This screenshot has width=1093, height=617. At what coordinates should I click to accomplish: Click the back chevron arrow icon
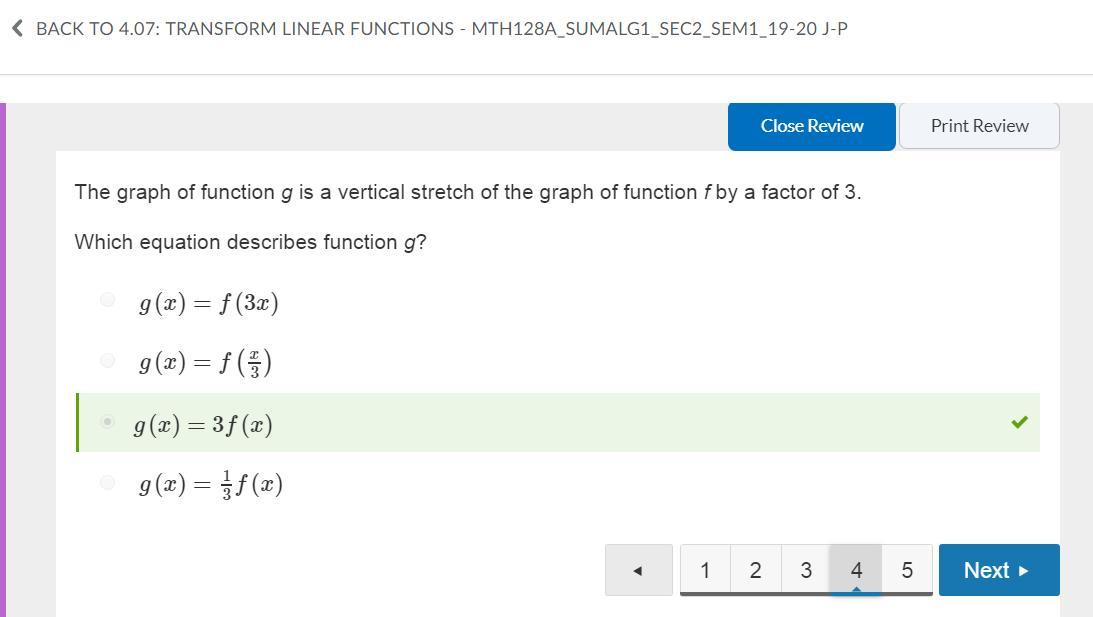18,29
